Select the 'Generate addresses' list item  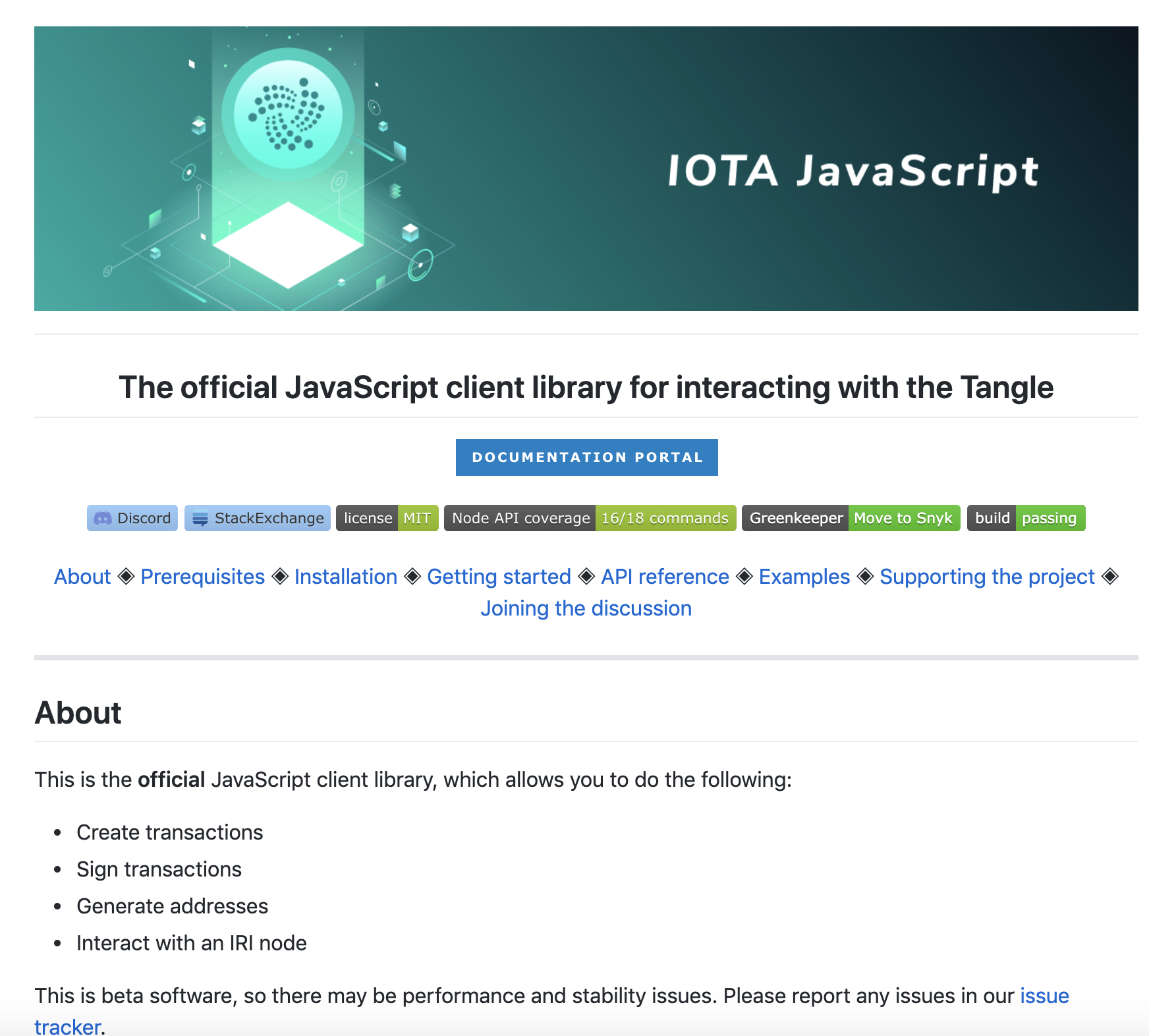173,906
